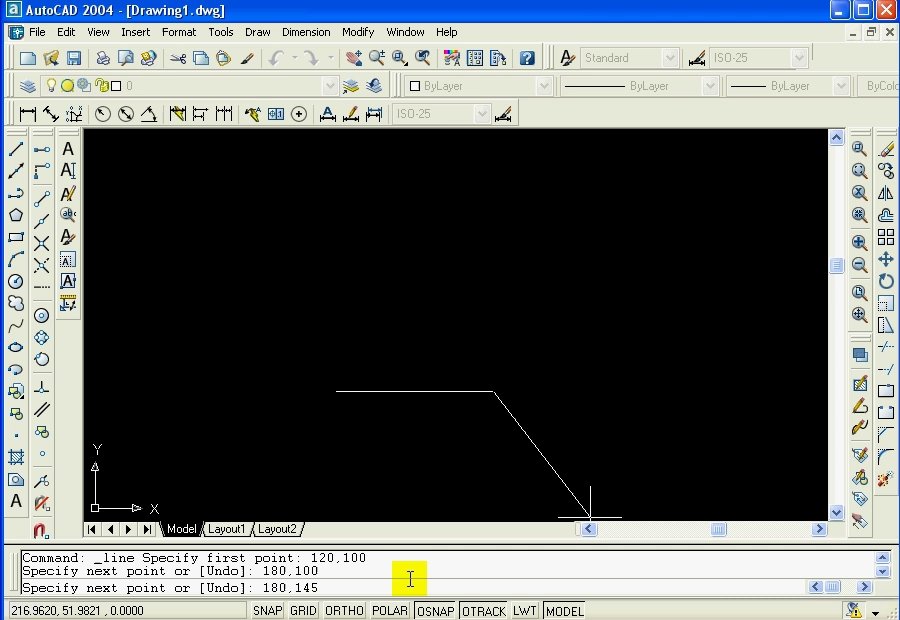
Task: Click the command line input field
Action: click(413, 588)
